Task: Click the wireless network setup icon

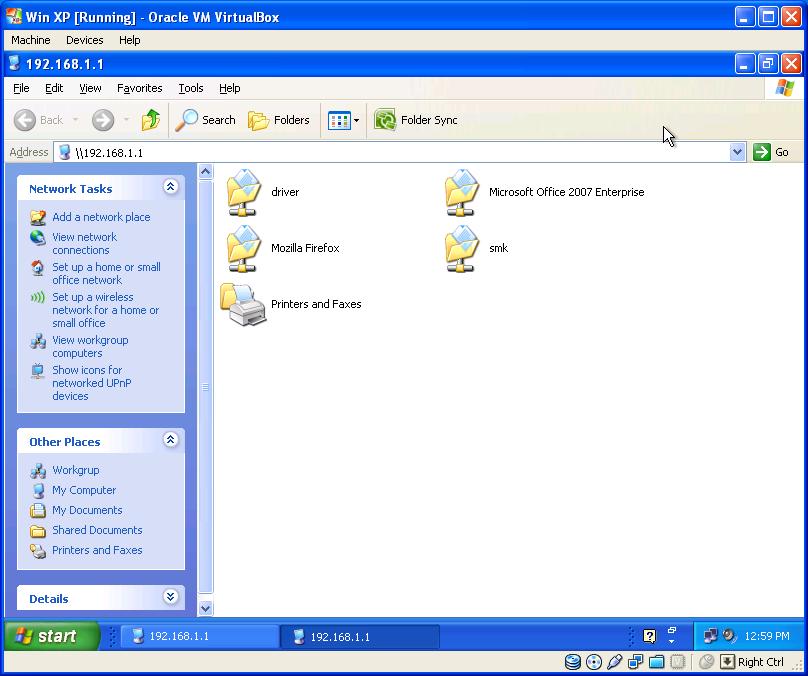Action: click(x=38, y=297)
